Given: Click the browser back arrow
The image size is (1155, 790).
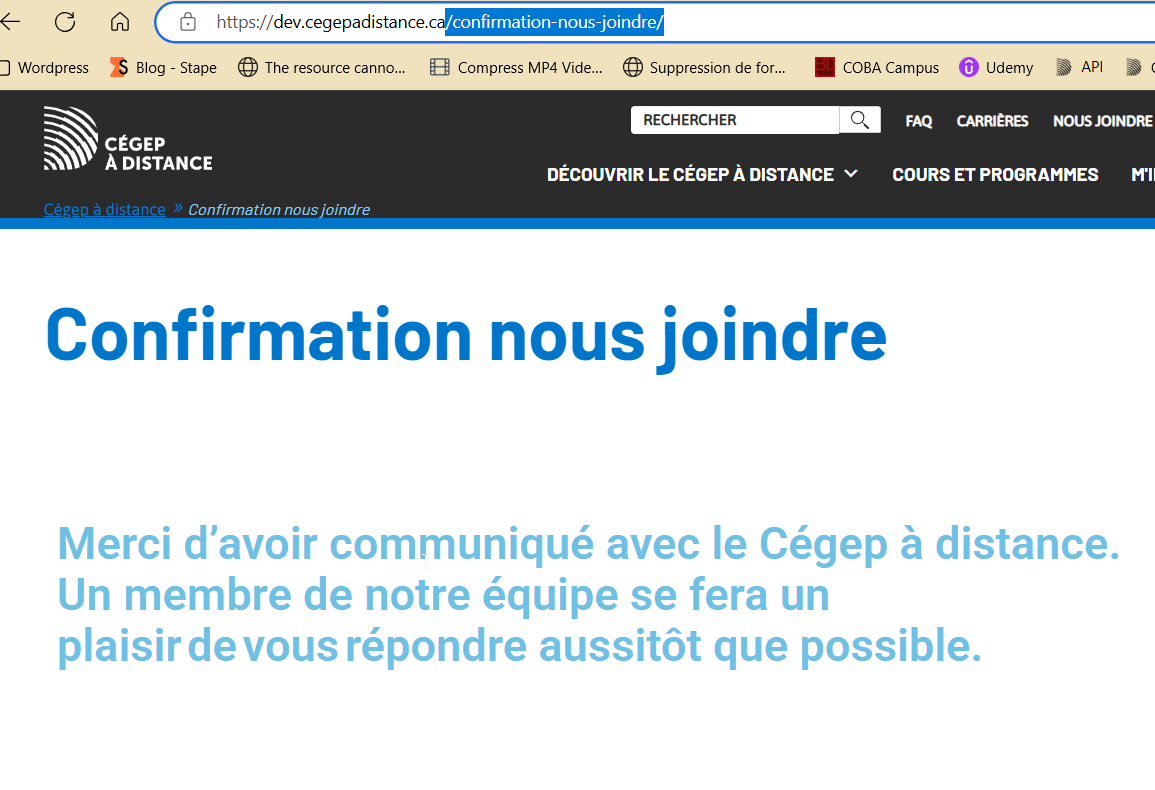Looking at the screenshot, I should 10,22.
